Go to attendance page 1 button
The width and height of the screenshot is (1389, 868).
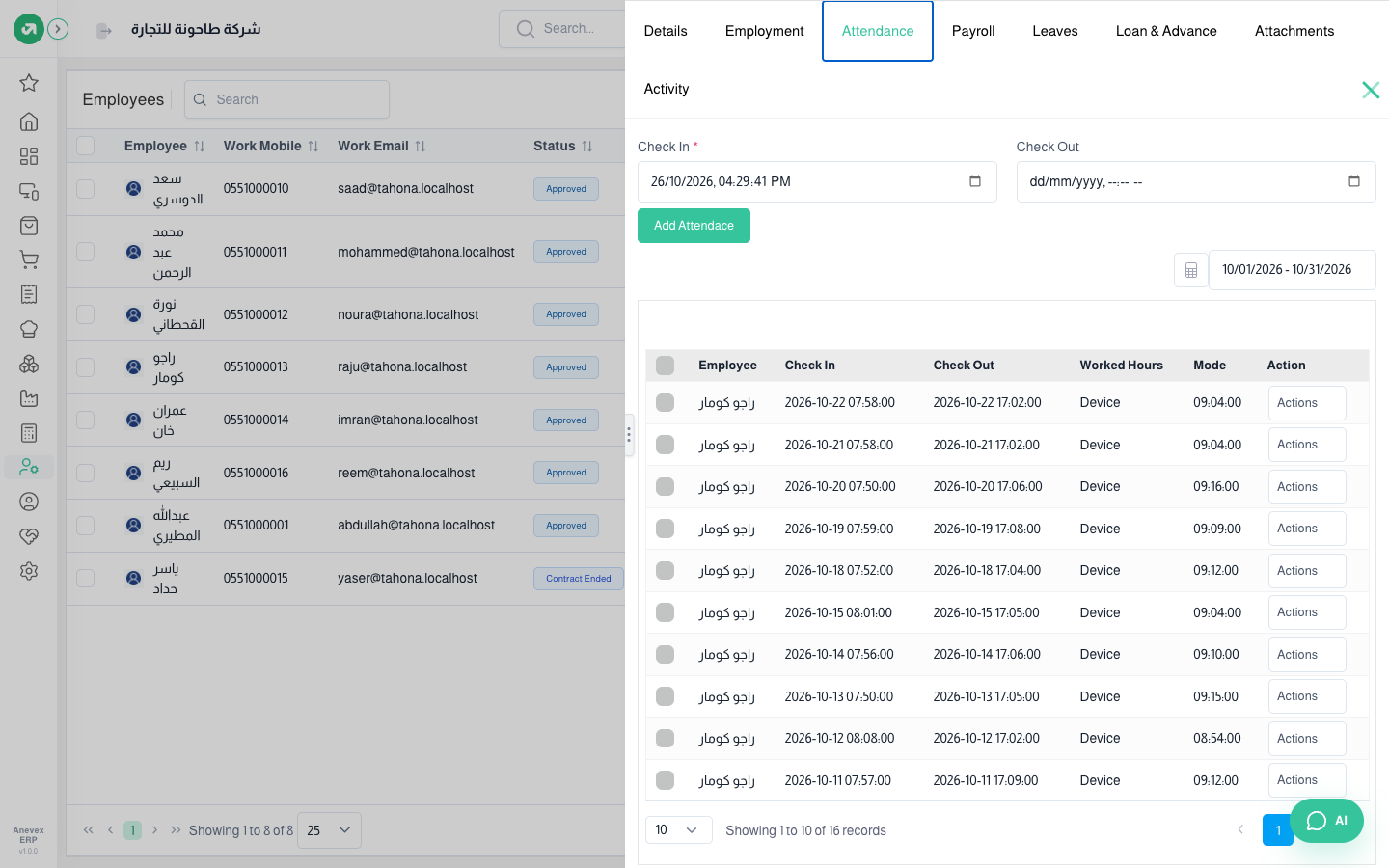[x=1278, y=830]
